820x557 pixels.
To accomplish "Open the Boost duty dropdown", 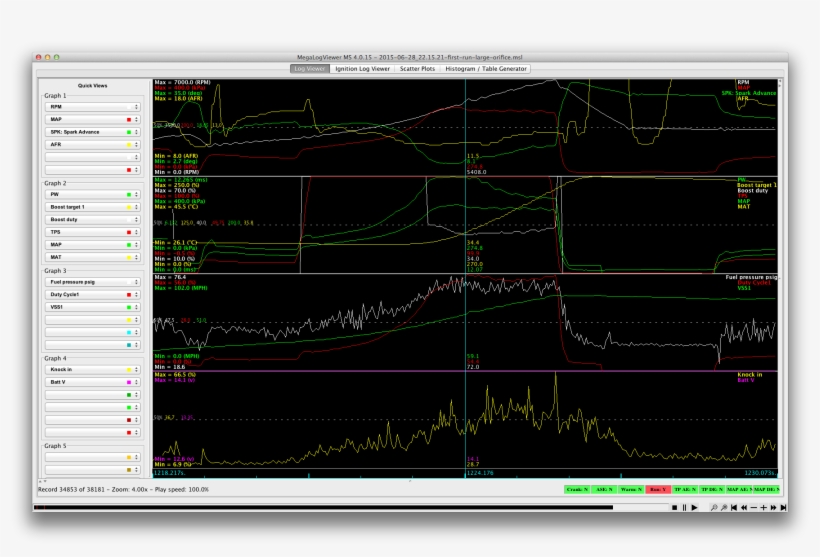I will pyautogui.click(x=93, y=220).
